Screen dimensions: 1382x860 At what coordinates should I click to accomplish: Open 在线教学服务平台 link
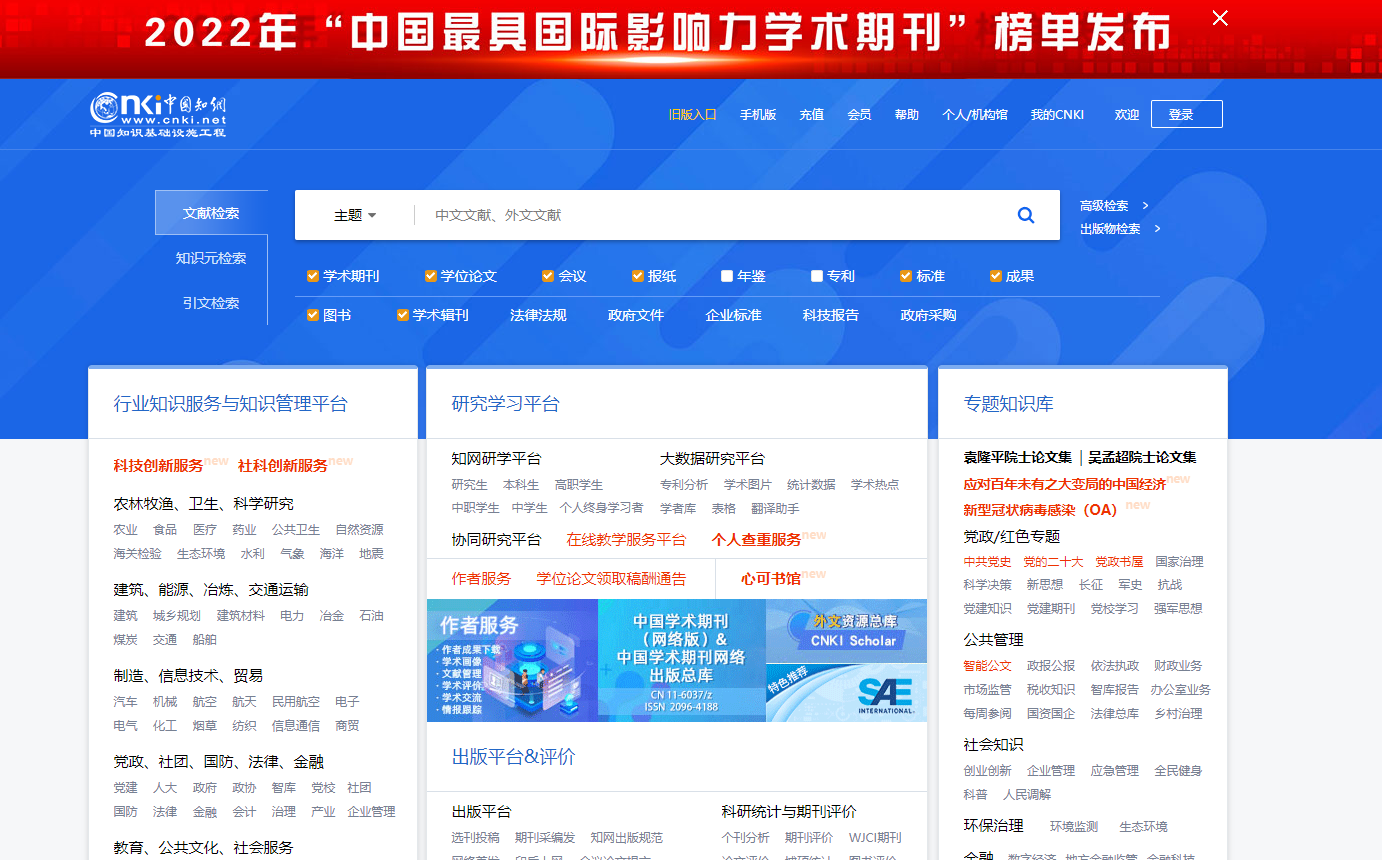click(x=626, y=540)
